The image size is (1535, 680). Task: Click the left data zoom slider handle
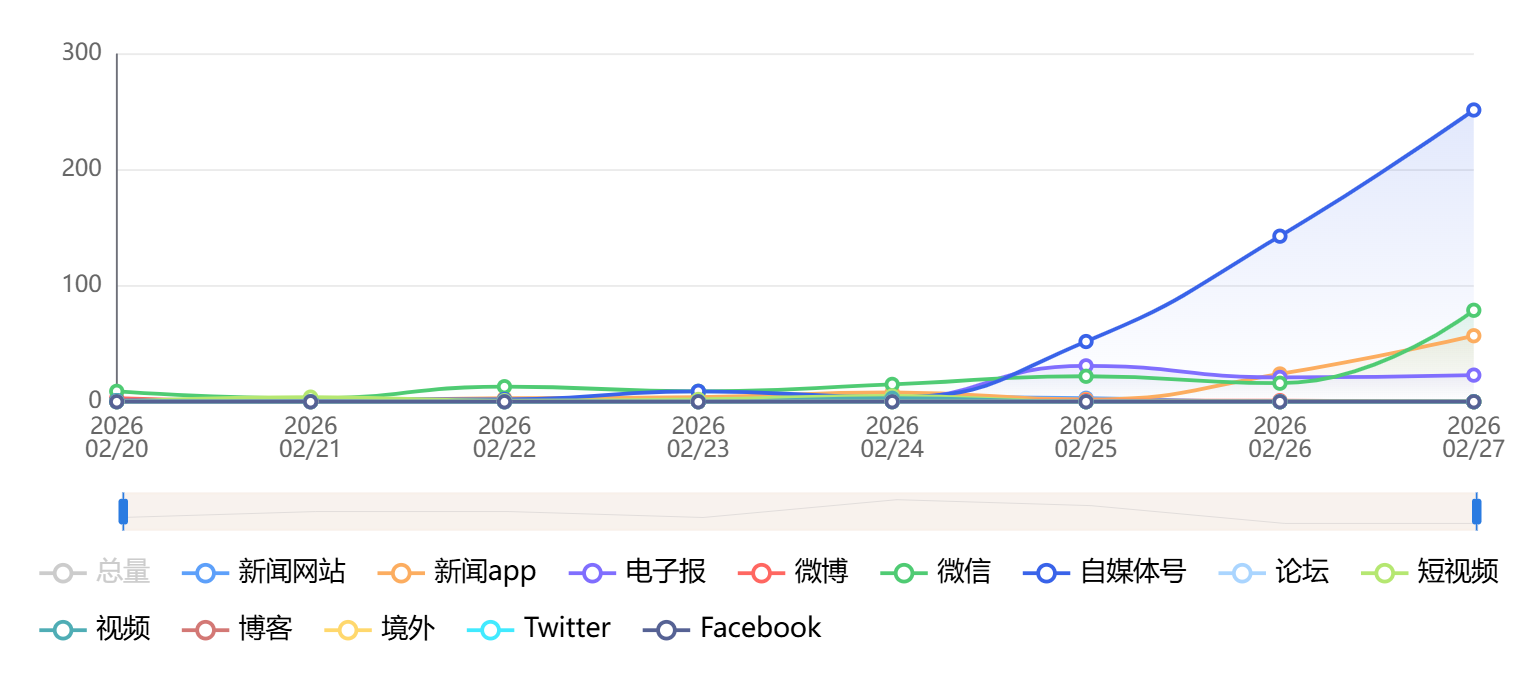[x=123, y=511]
